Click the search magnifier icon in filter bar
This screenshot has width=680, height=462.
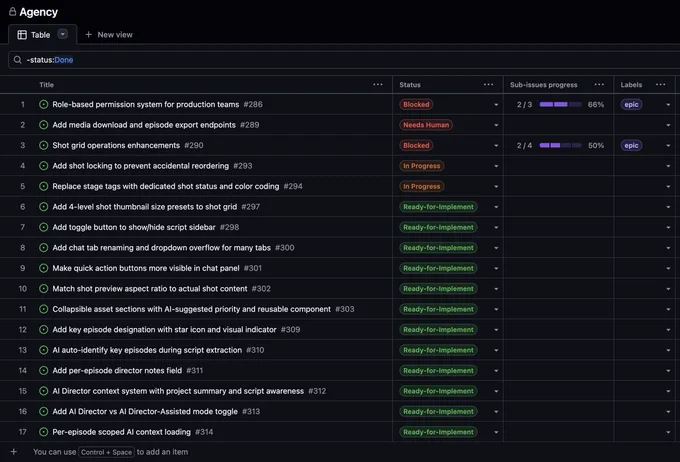tap(17, 60)
